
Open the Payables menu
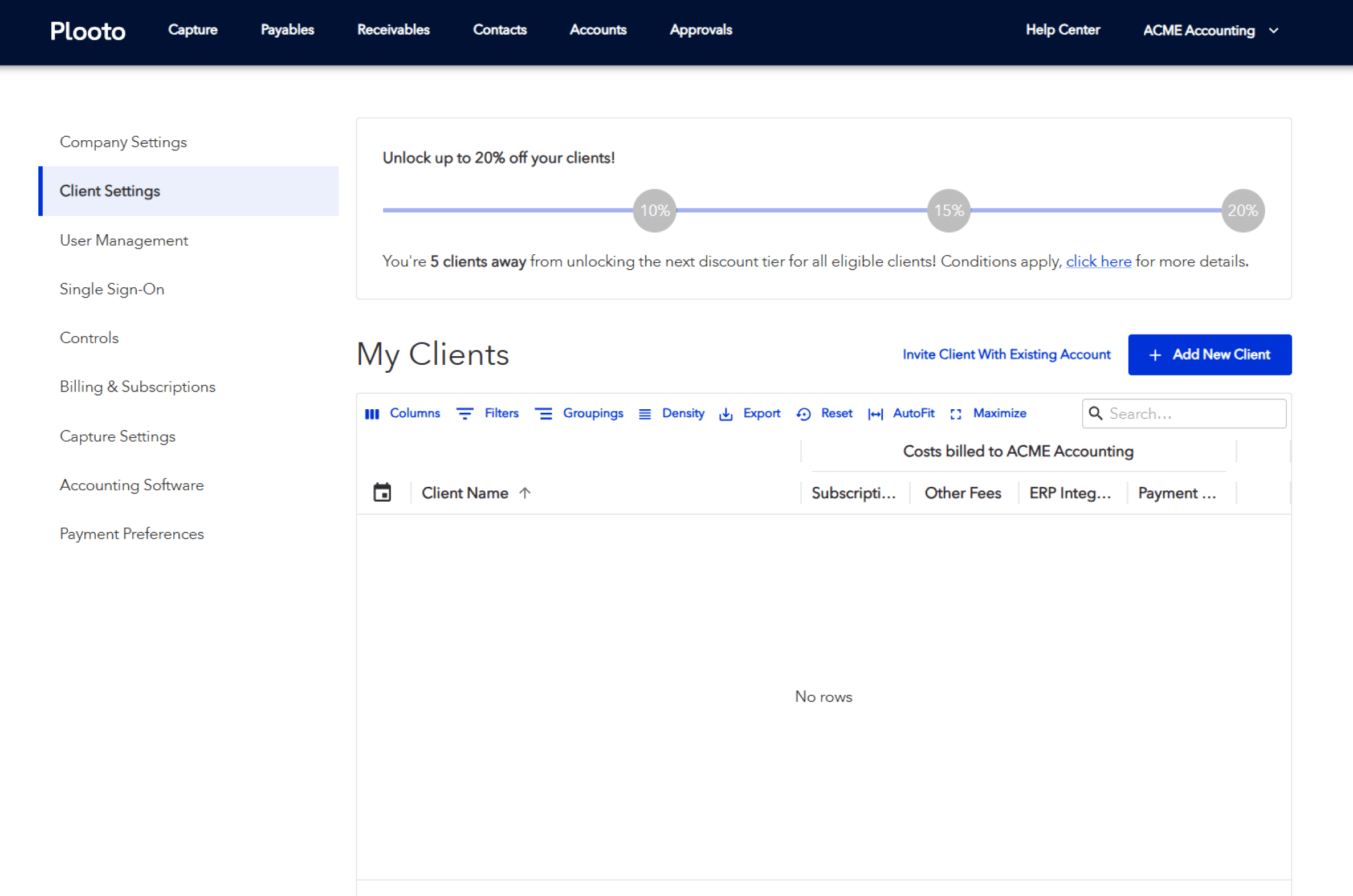(x=287, y=30)
